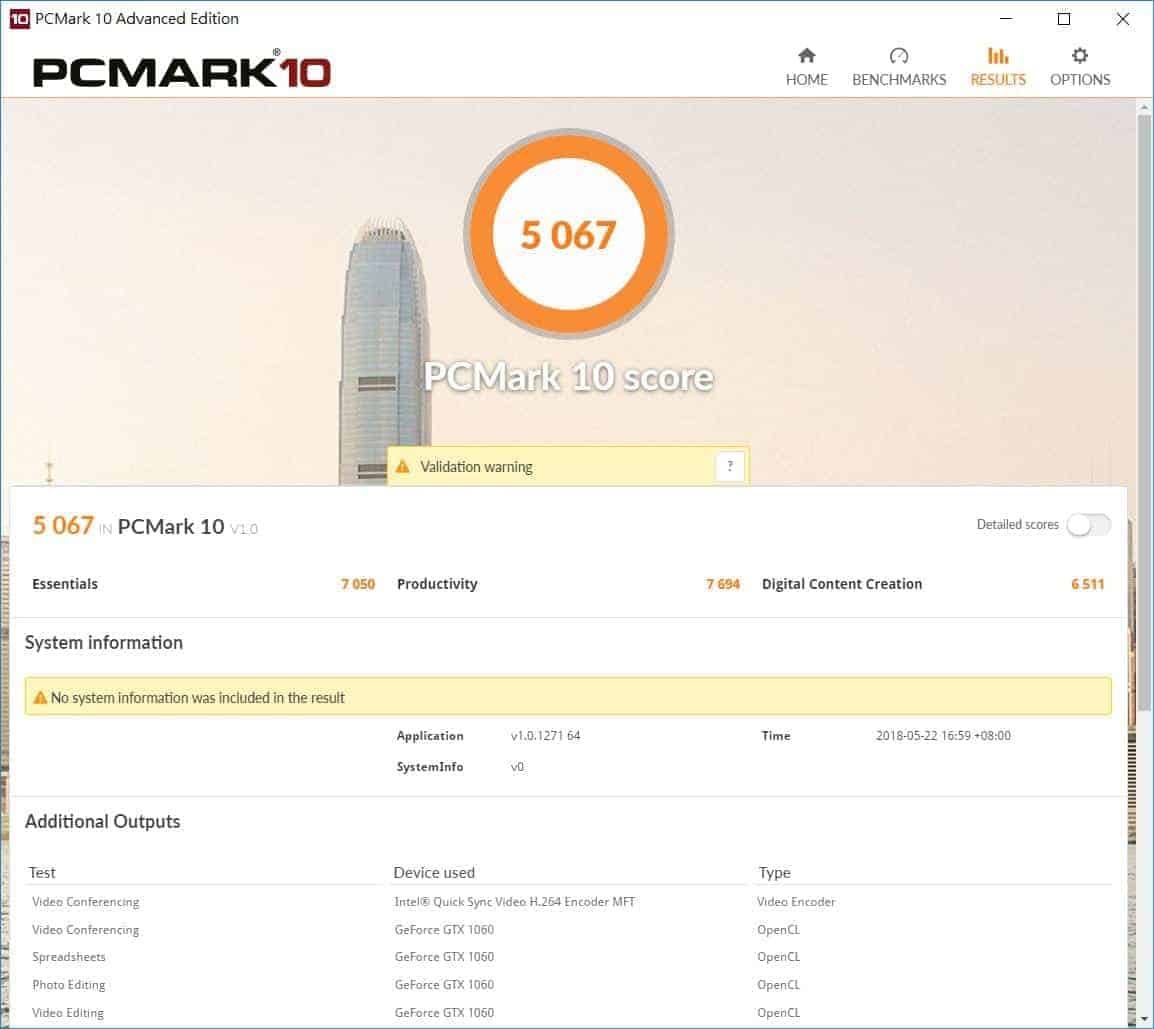Open the HOME tab
Image resolution: width=1154 pixels, height=1029 pixels.
click(x=807, y=68)
